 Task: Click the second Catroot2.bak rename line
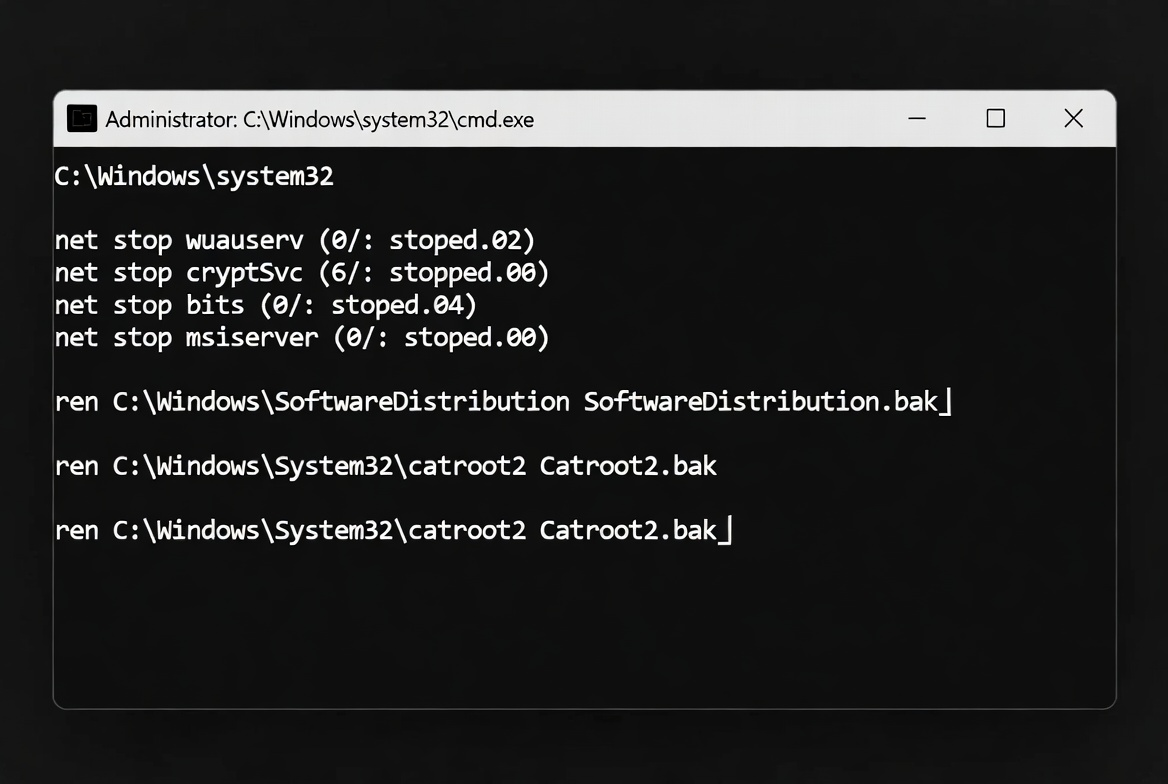click(x=385, y=530)
